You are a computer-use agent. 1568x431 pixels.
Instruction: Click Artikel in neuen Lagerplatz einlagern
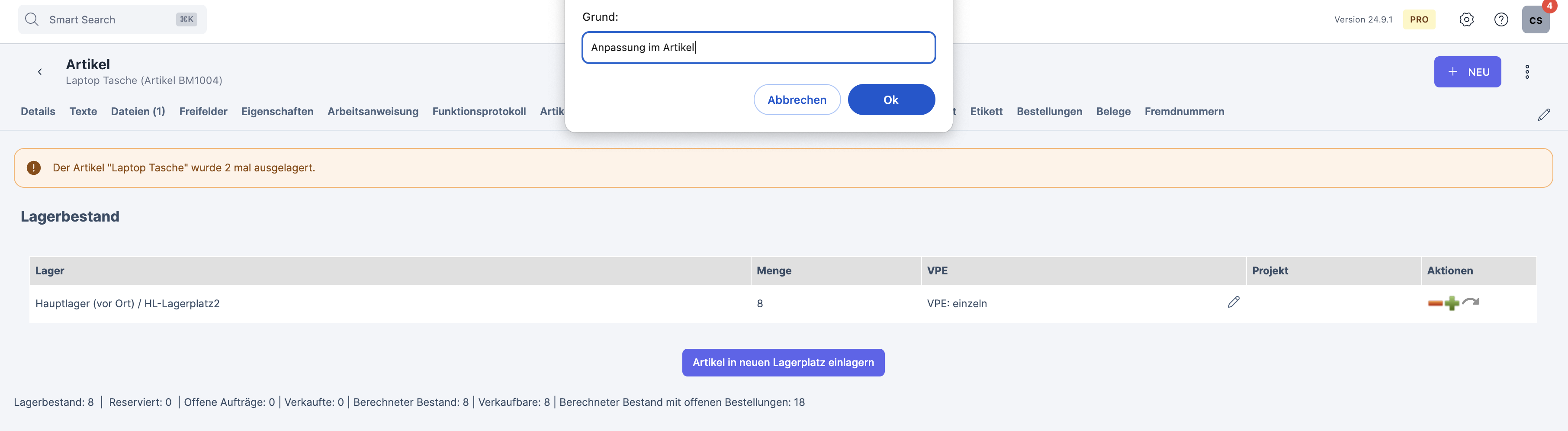click(x=783, y=362)
